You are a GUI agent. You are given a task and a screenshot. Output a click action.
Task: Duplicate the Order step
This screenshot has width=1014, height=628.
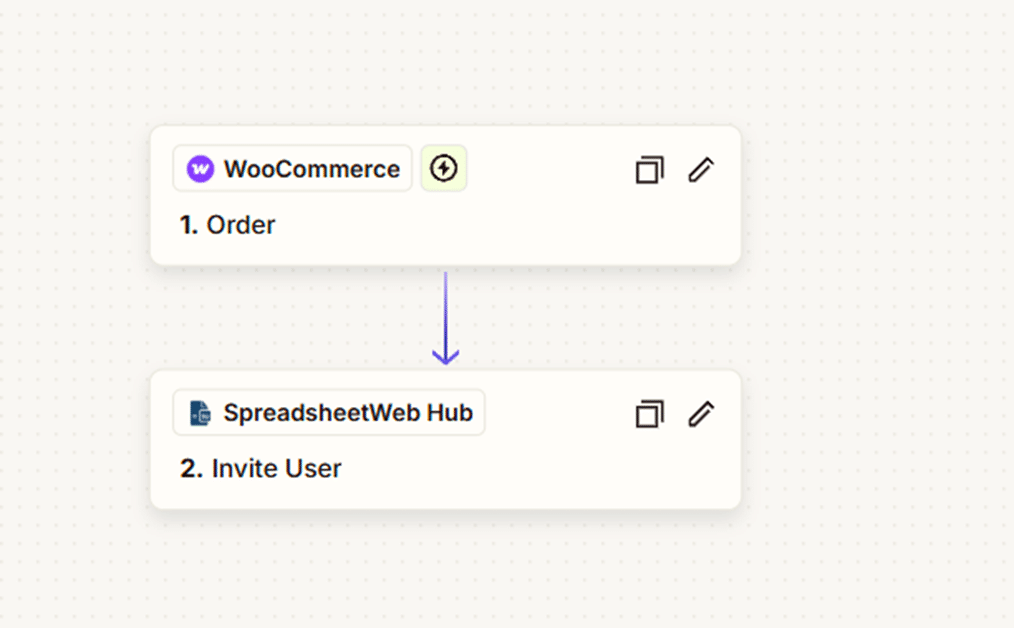click(649, 170)
